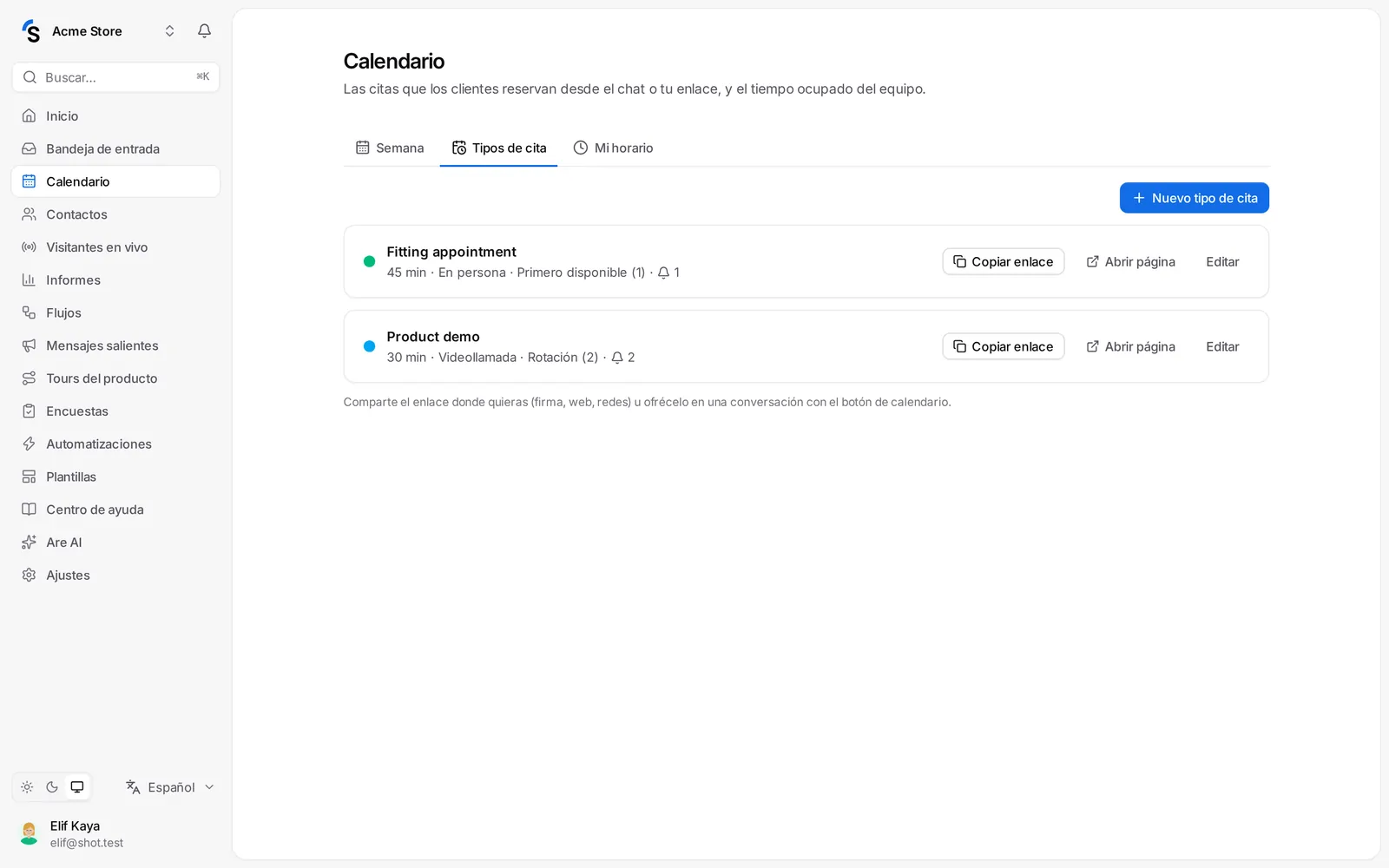Screen dimensions: 1389x868
Task: Enable dark theme moon toggle
Action: (52, 787)
